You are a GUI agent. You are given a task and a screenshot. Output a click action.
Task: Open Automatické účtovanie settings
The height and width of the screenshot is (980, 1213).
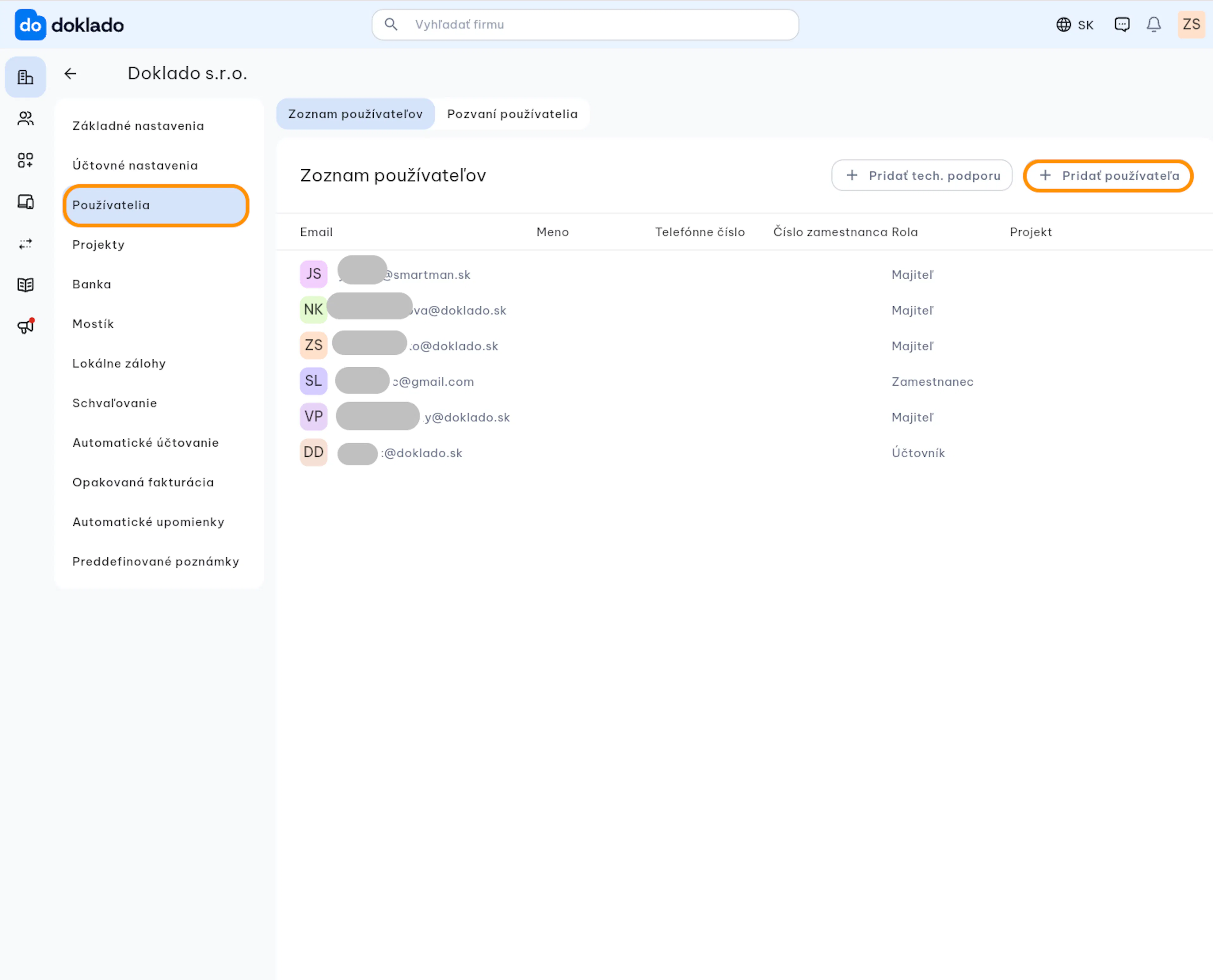(x=146, y=442)
